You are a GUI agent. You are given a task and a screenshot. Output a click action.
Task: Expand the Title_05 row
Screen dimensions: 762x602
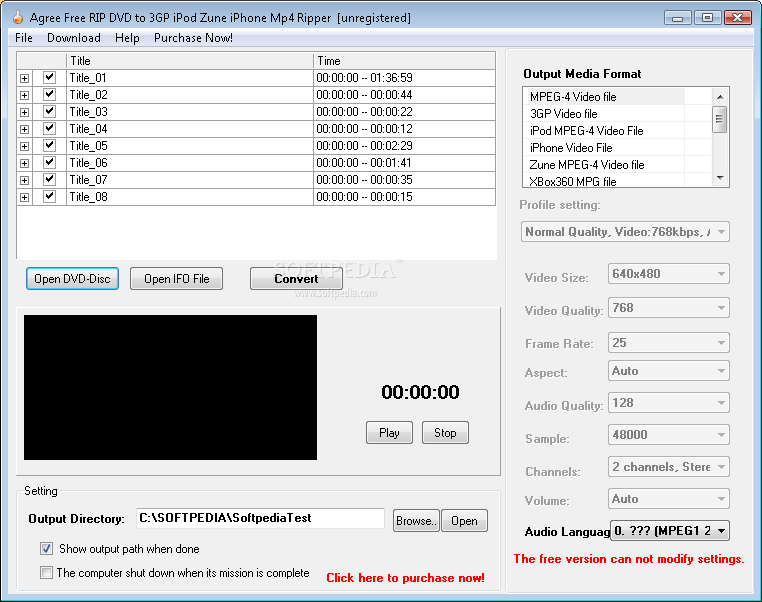click(24, 146)
